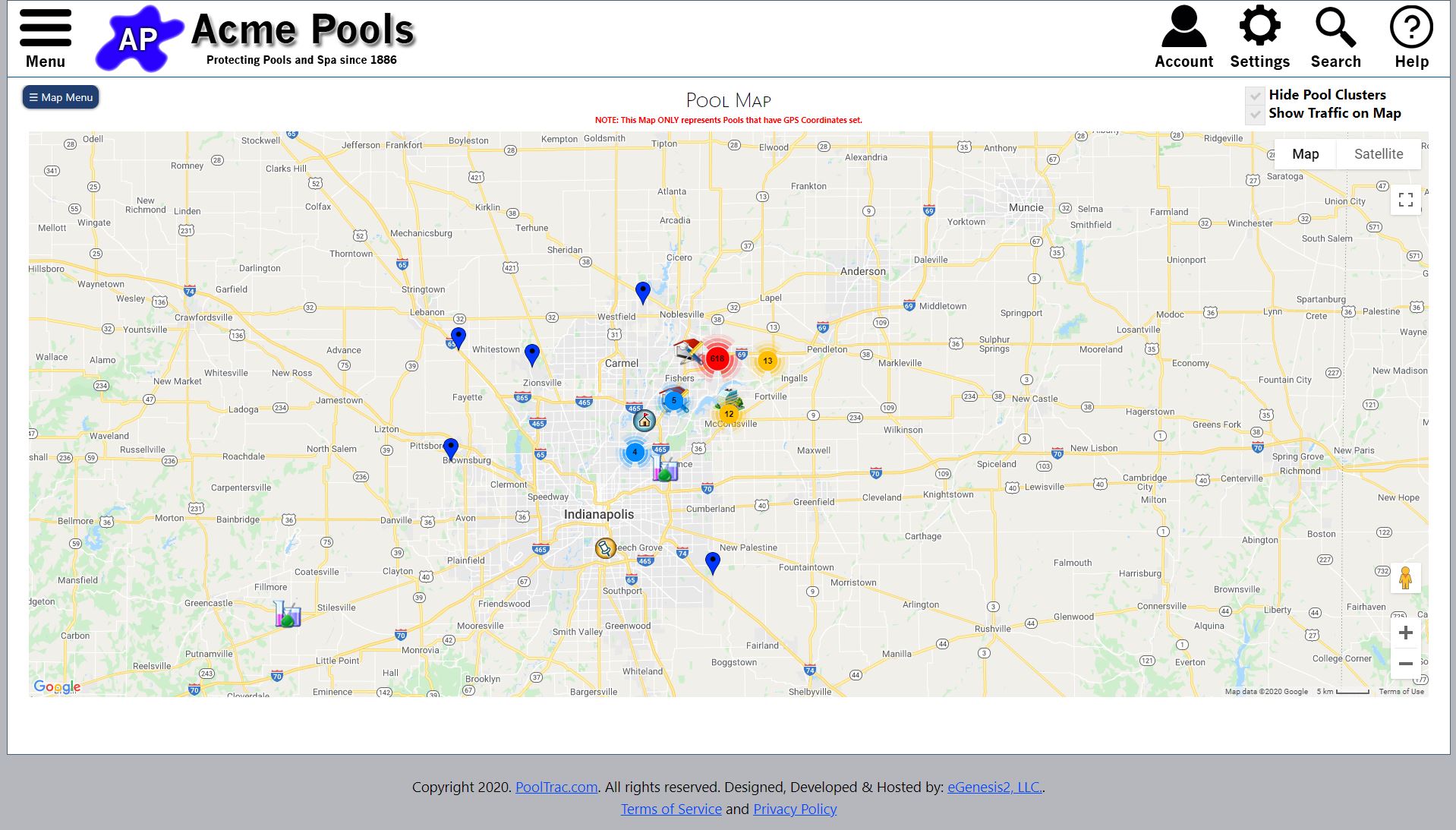Click the Noblesville label on map
Image resolution: width=1456 pixels, height=830 pixels.
pos(682,314)
